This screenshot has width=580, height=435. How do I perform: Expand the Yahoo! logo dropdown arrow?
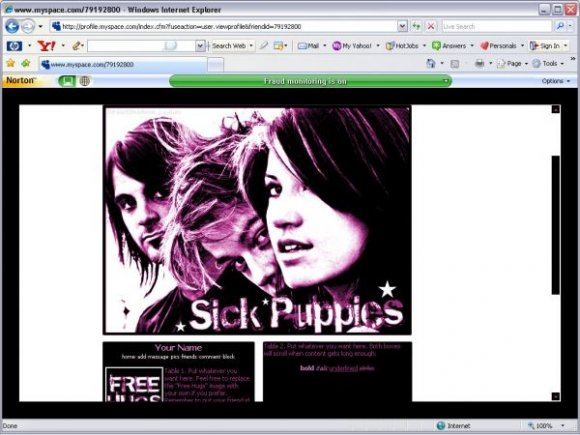point(63,46)
